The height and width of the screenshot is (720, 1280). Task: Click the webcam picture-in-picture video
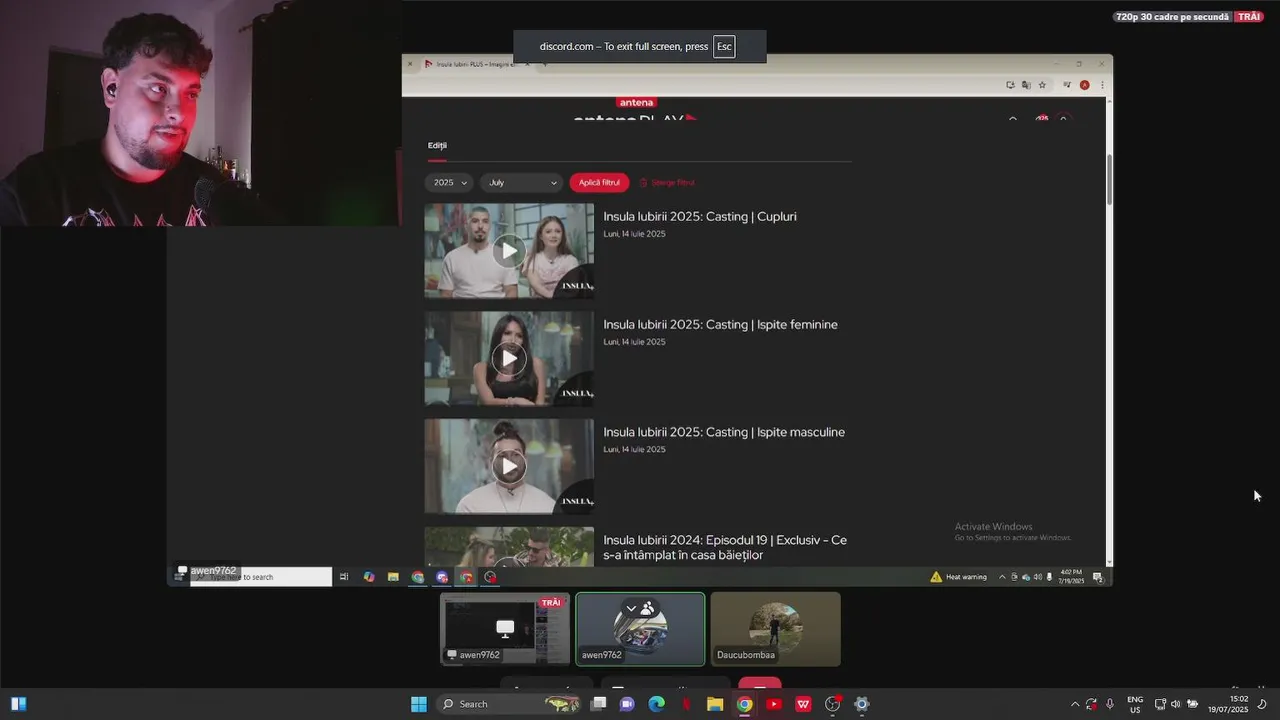click(200, 113)
